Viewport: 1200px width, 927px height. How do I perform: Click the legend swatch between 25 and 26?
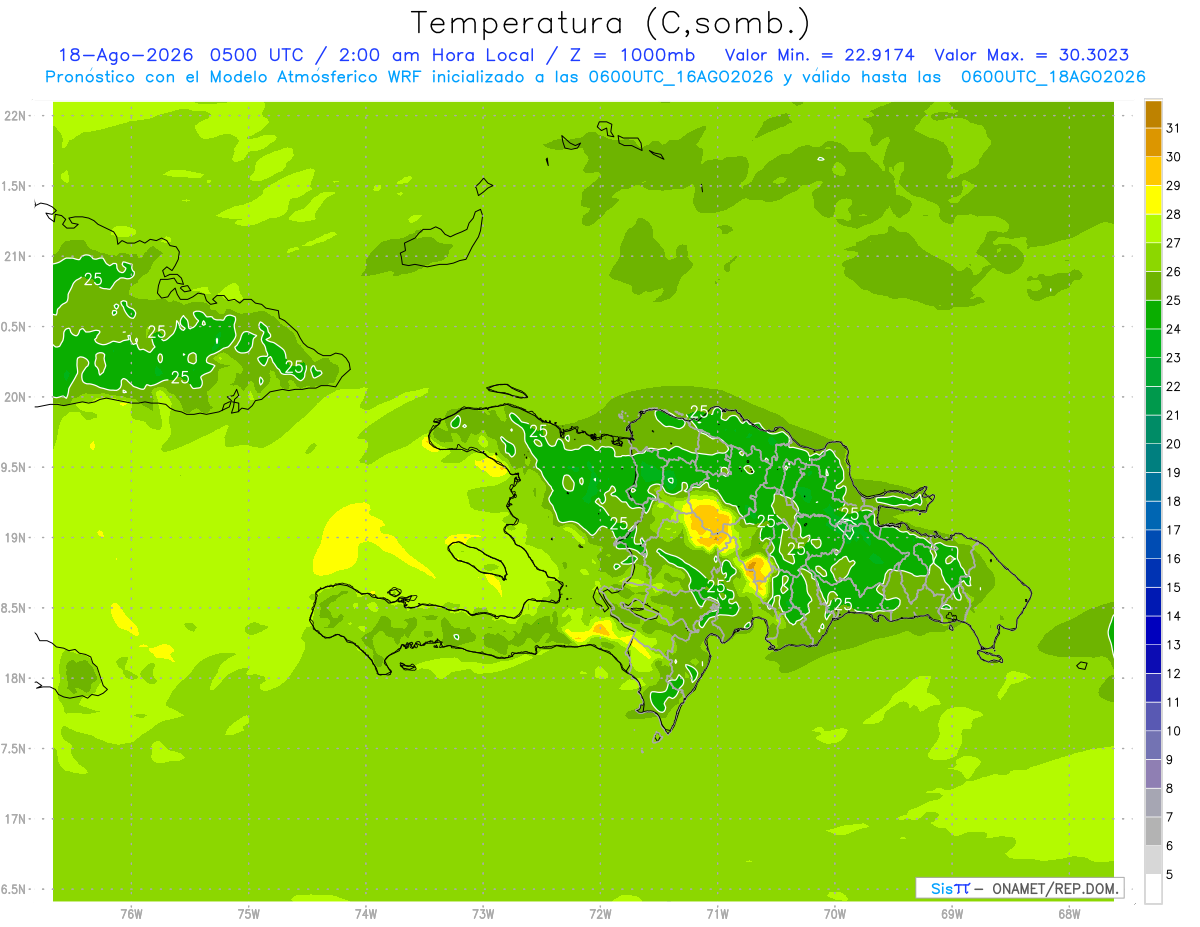(x=1153, y=286)
